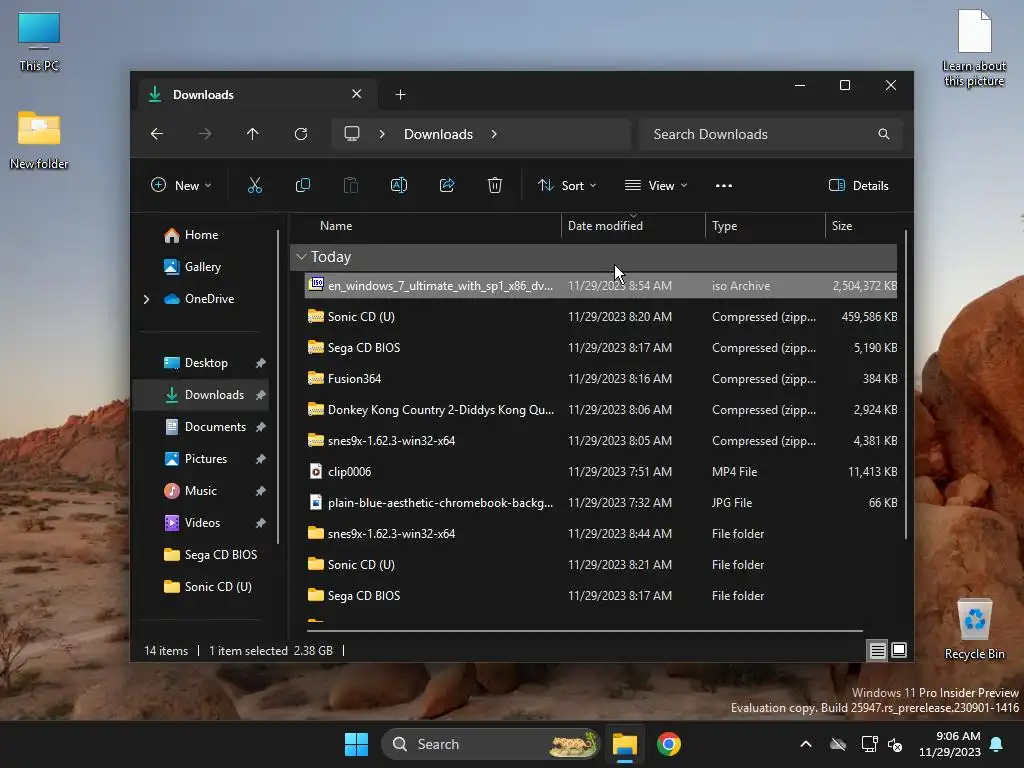Viewport: 1024px width, 768px height.
Task: Open the three-dot See more menu
Action: coord(724,185)
